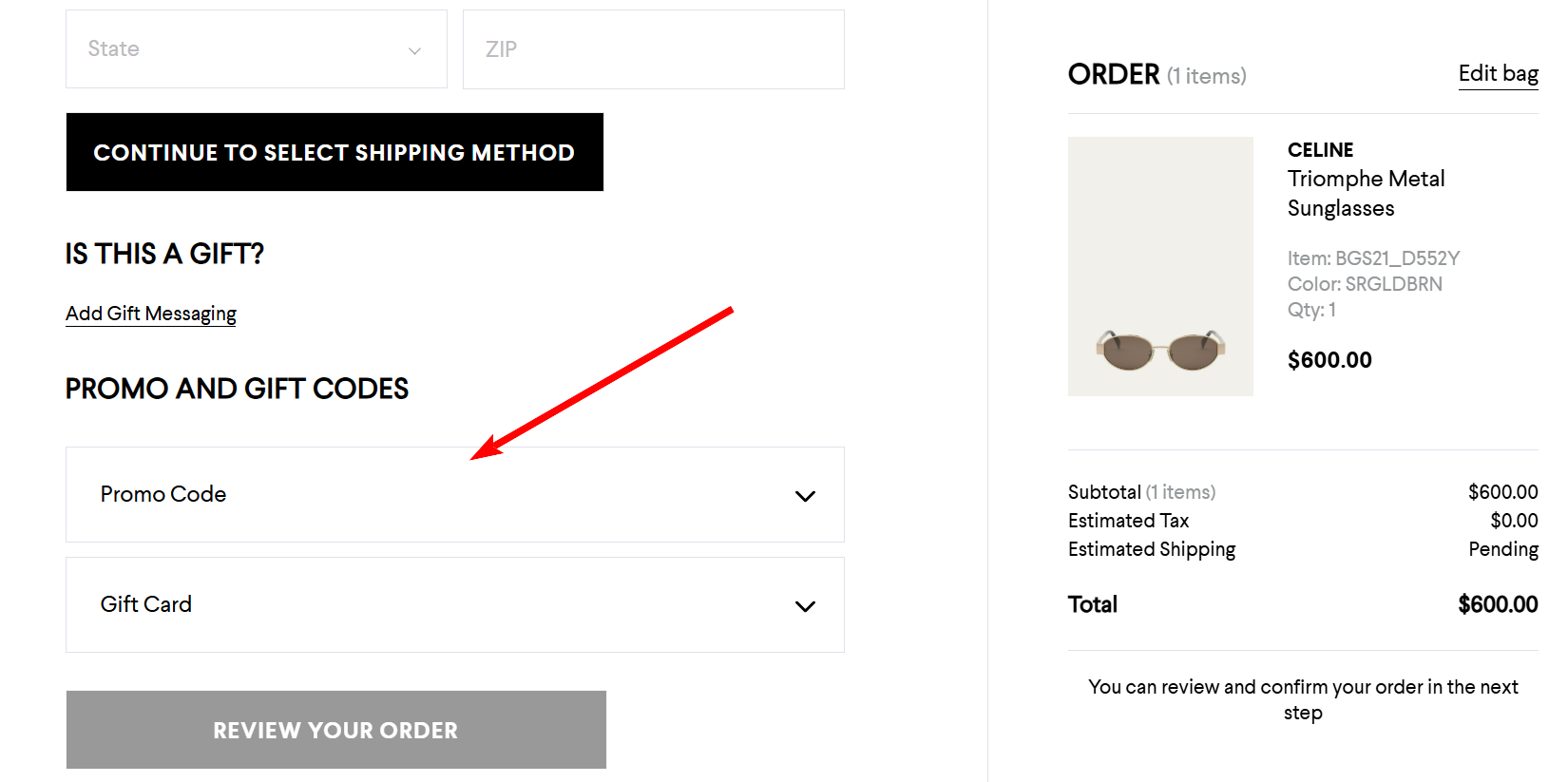Click the ORDER heading

(1114, 74)
